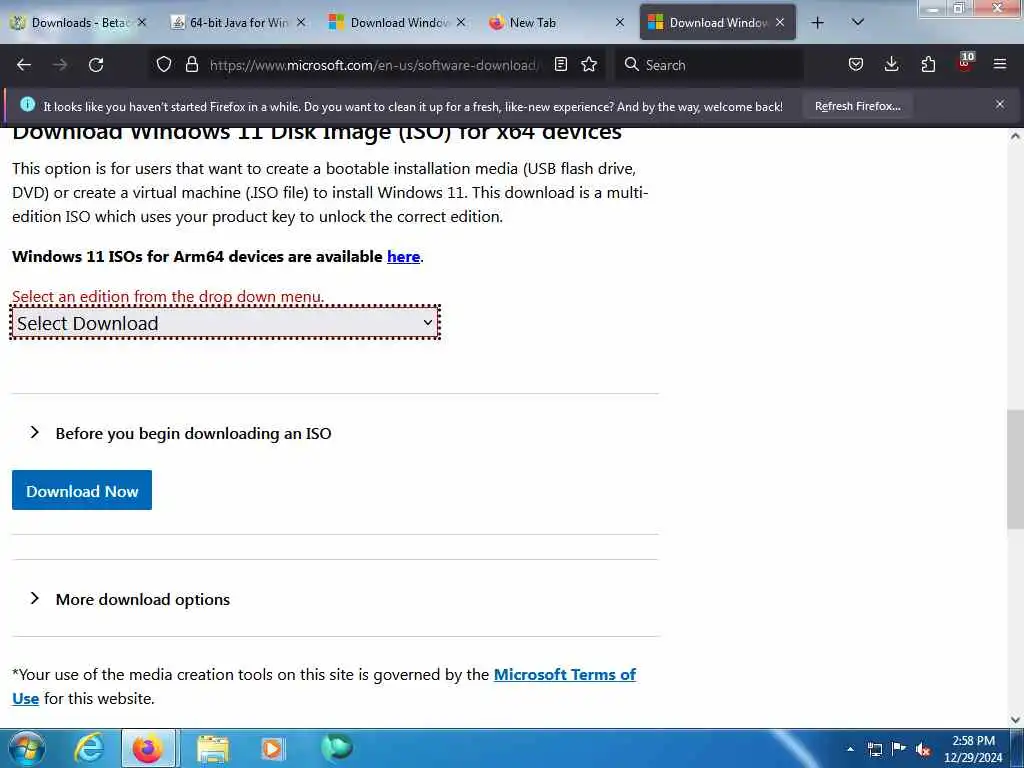This screenshot has height=768, width=1024.
Task: List all tabs with the chevron button
Action: [858, 22]
